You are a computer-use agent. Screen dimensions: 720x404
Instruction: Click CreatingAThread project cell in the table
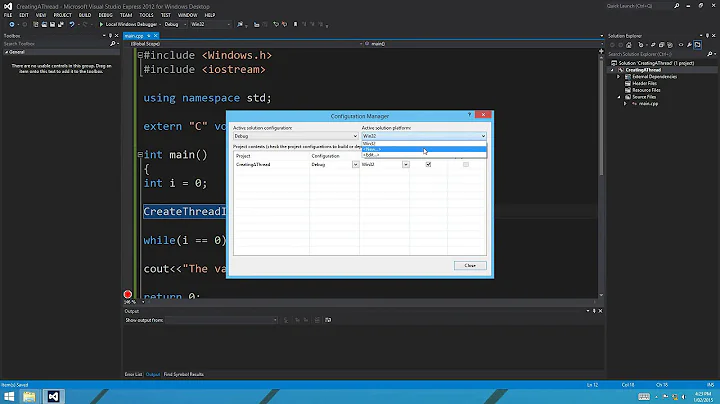click(x=253, y=164)
